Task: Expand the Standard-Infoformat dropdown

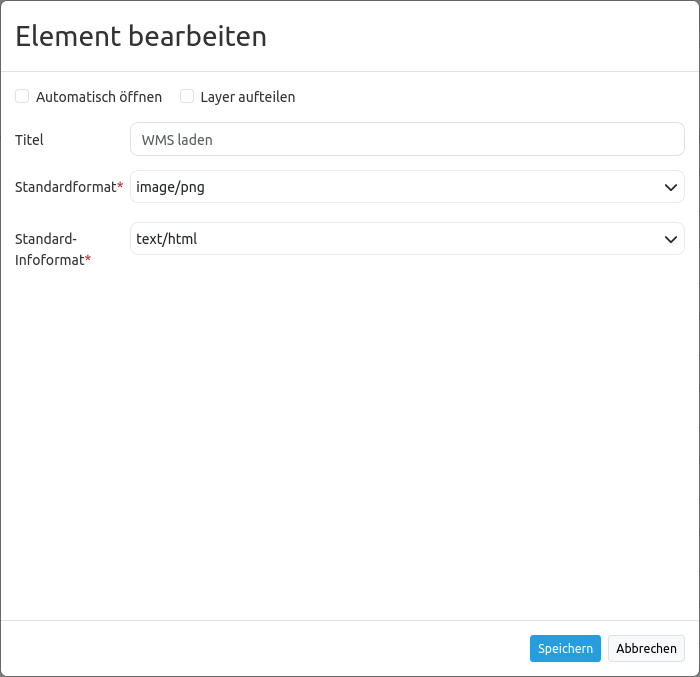Action: click(407, 239)
